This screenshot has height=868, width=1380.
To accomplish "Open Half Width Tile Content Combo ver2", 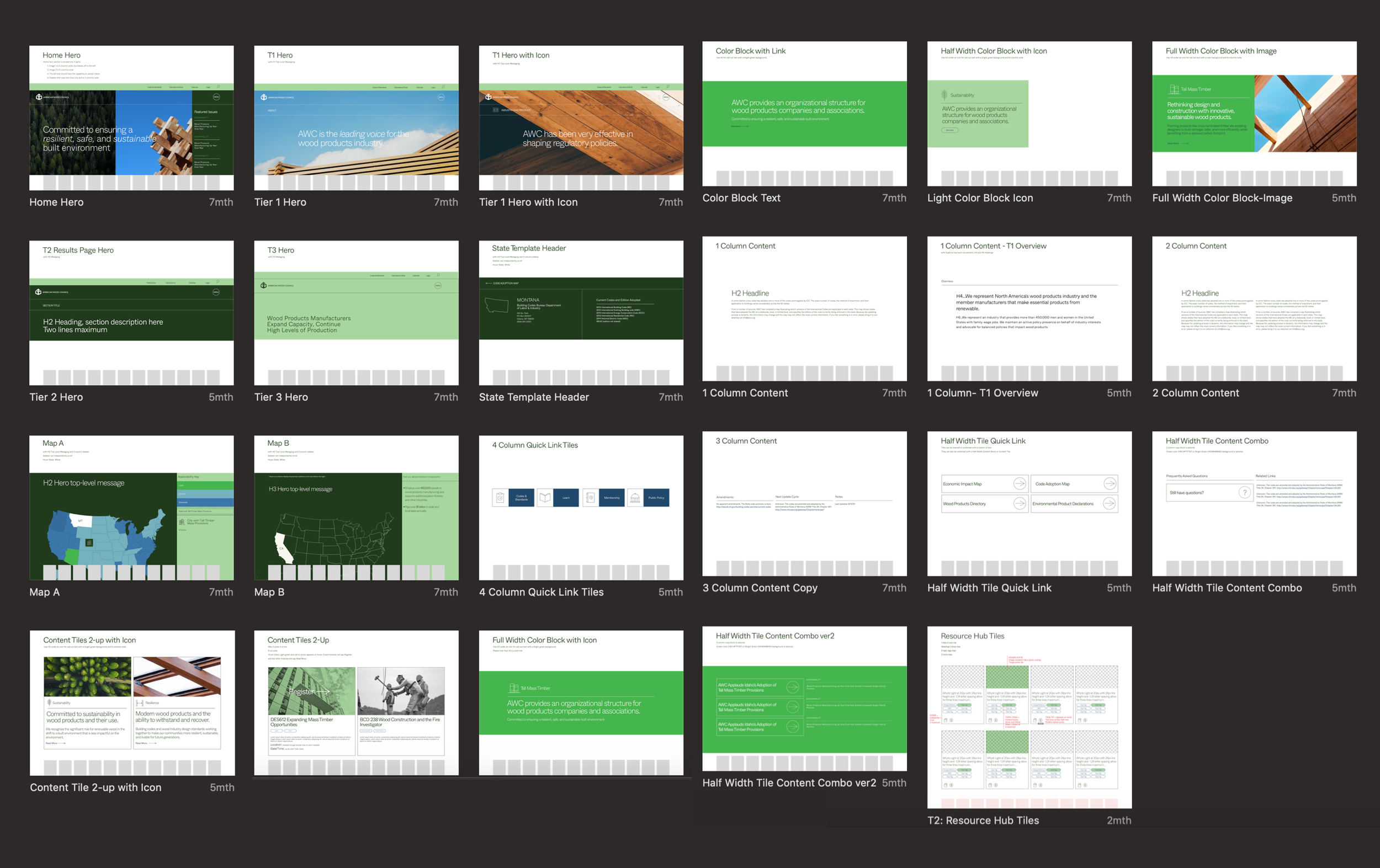I will (x=804, y=698).
